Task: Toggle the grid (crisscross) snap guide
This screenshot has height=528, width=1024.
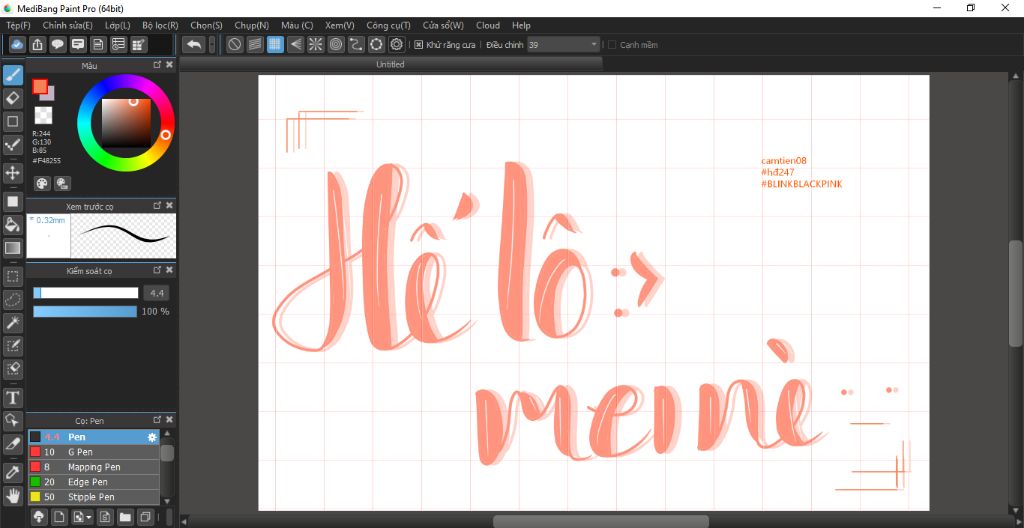Action: point(275,44)
